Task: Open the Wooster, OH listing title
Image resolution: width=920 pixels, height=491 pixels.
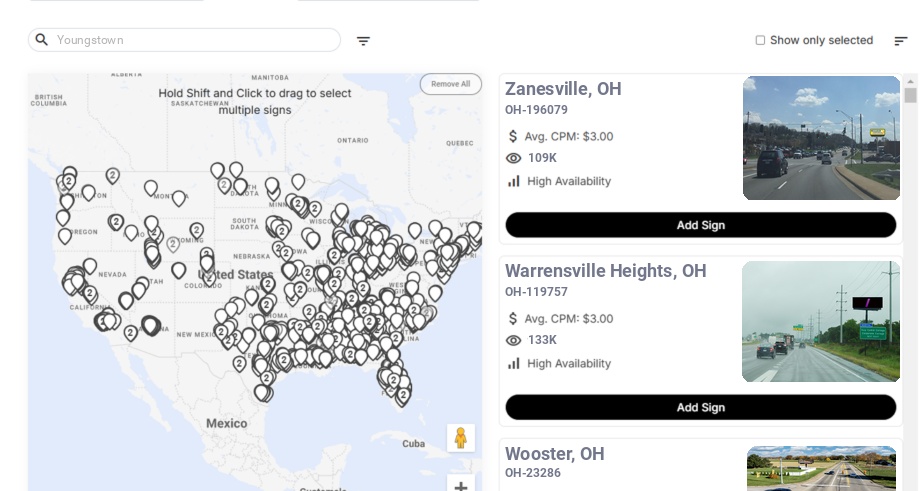Action: [x=554, y=454]
